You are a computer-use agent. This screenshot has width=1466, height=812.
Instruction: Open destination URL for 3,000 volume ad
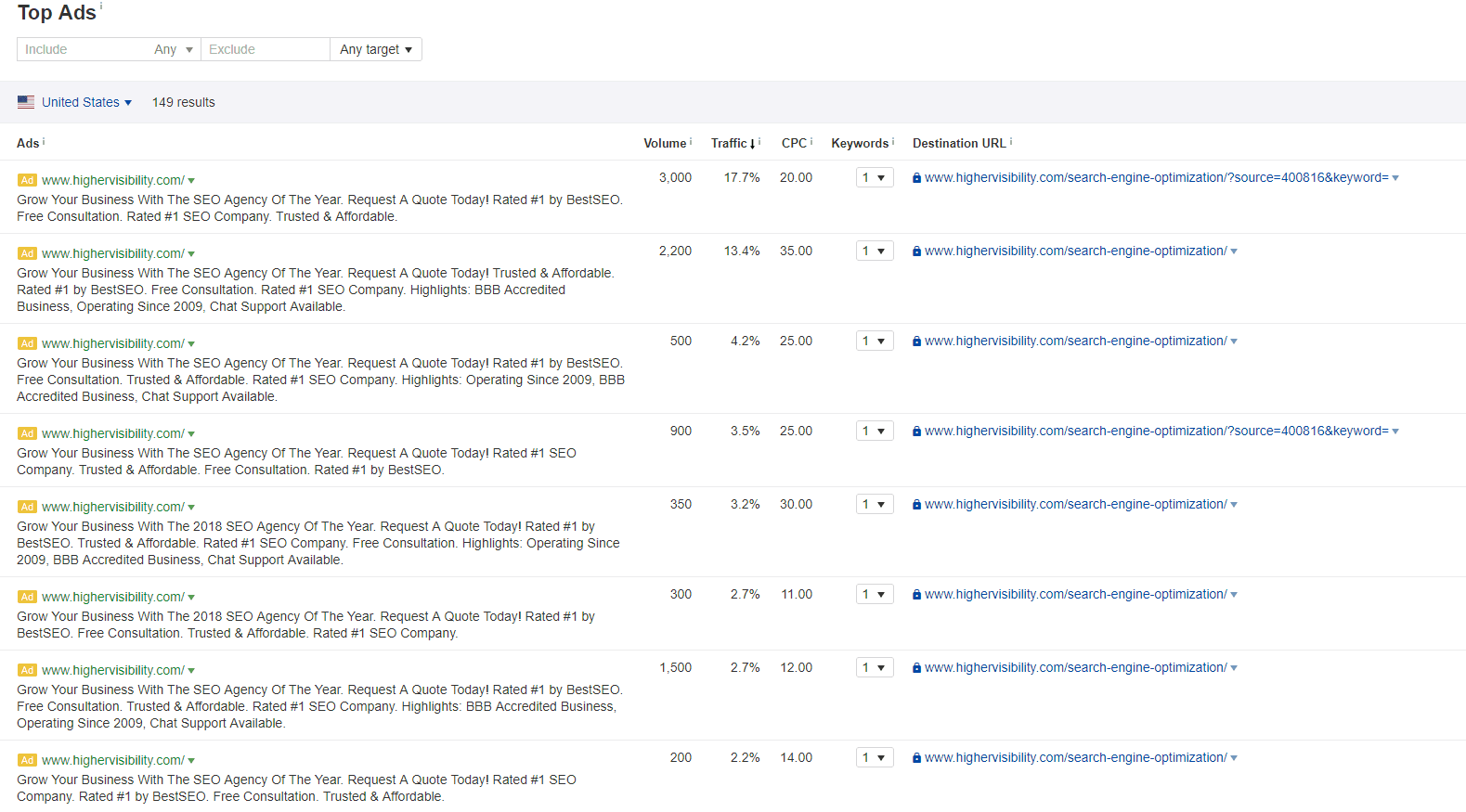1157,177
